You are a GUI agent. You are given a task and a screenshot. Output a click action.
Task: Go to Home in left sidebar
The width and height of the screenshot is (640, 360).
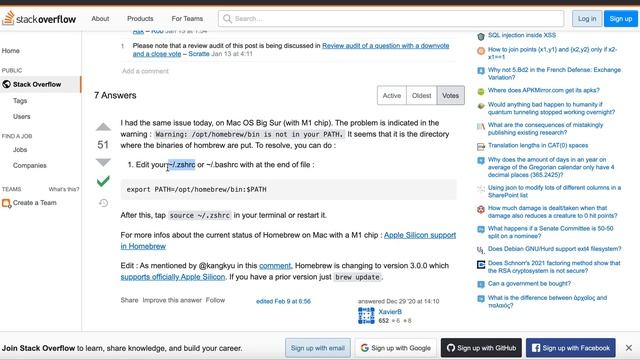(x=11, y=51)
